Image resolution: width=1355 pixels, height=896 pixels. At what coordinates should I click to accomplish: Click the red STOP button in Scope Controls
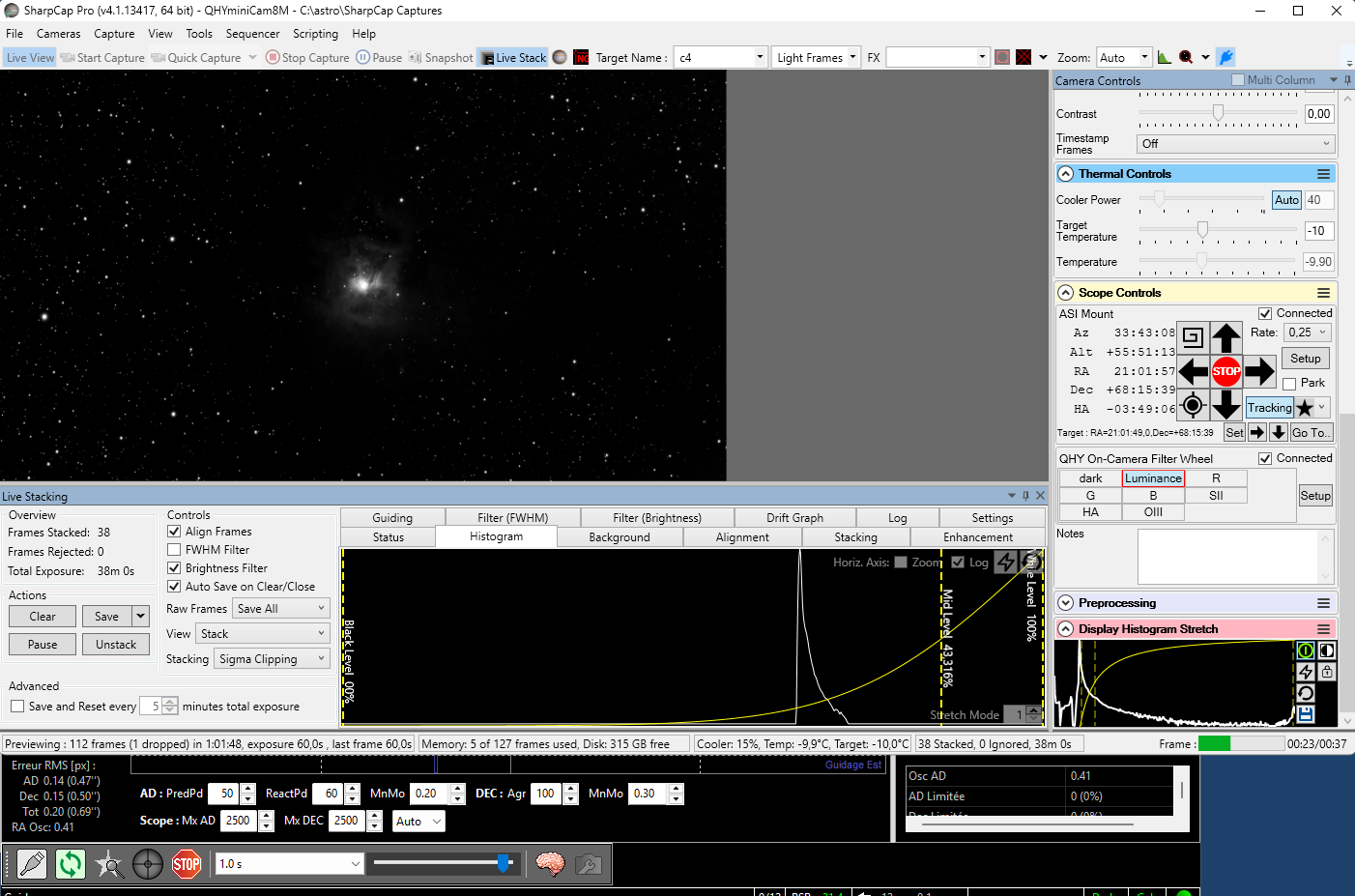tap(1226, 371)
